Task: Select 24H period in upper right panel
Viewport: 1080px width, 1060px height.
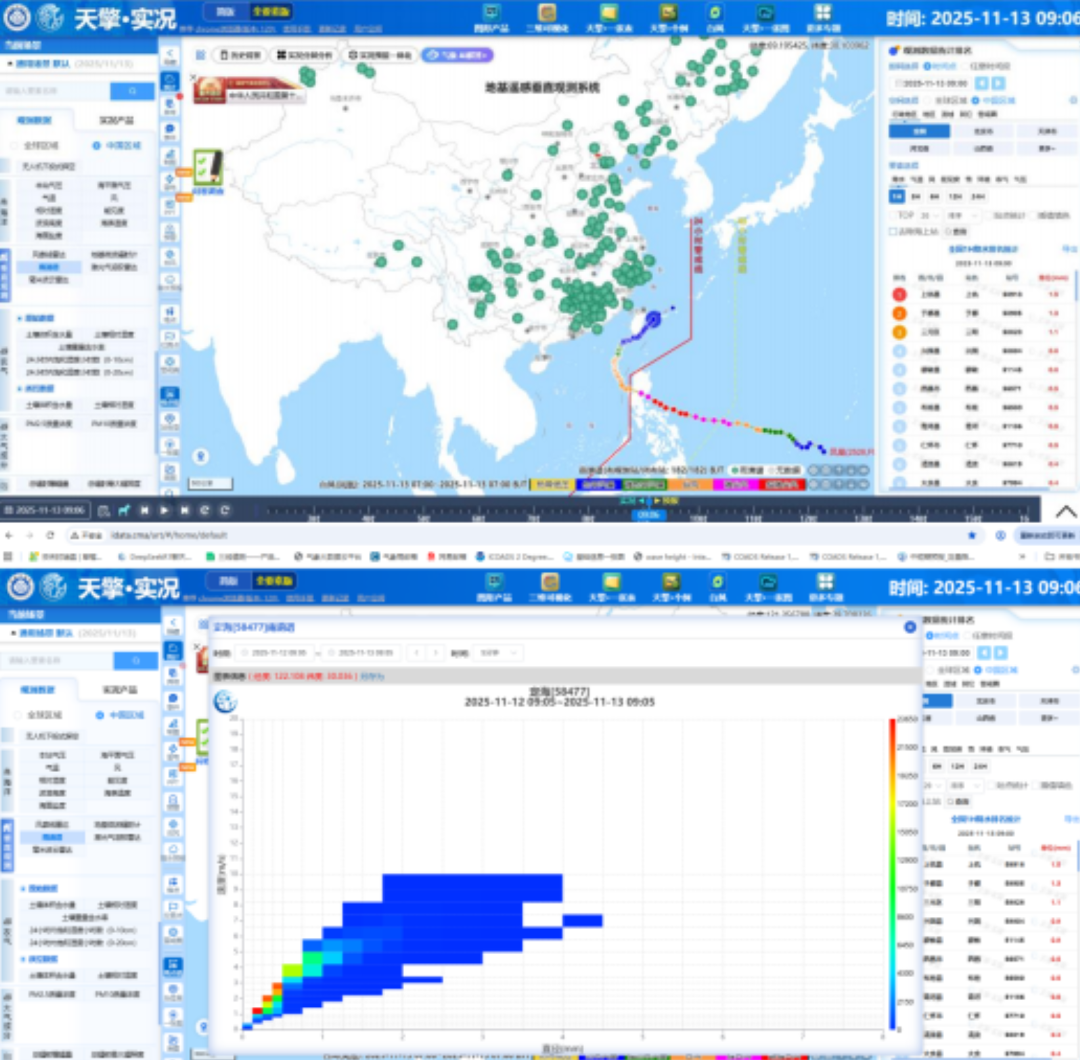Action: (977, 196)
